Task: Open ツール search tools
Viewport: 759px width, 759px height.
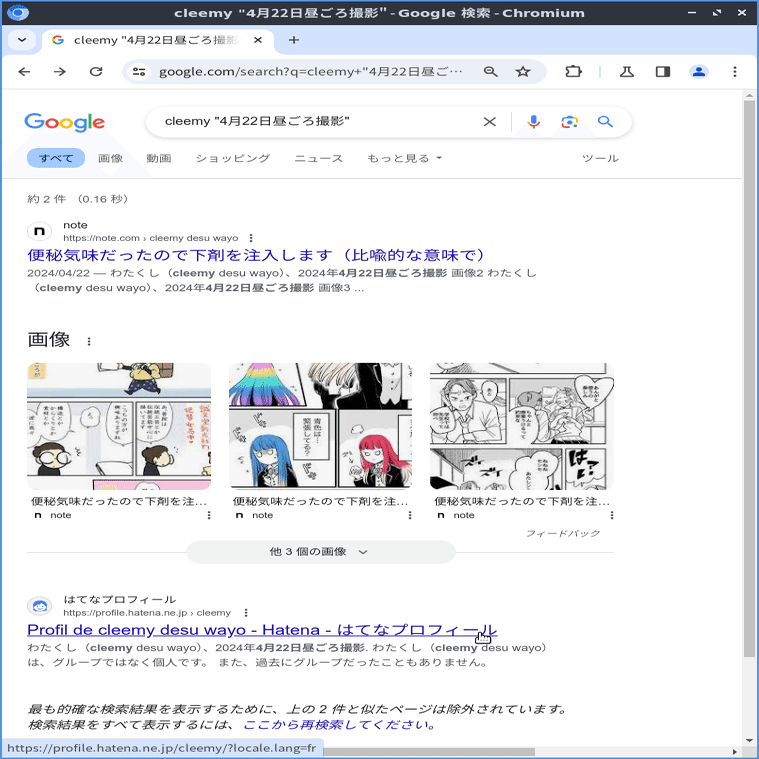Action: (x=600, y=158)
